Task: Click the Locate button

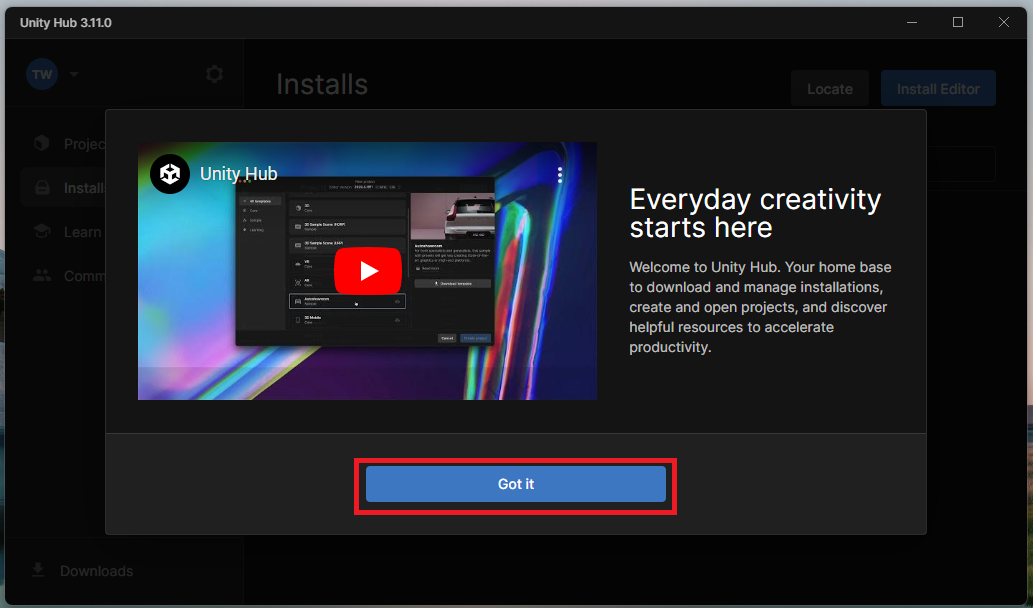Action: pos(829,89)
